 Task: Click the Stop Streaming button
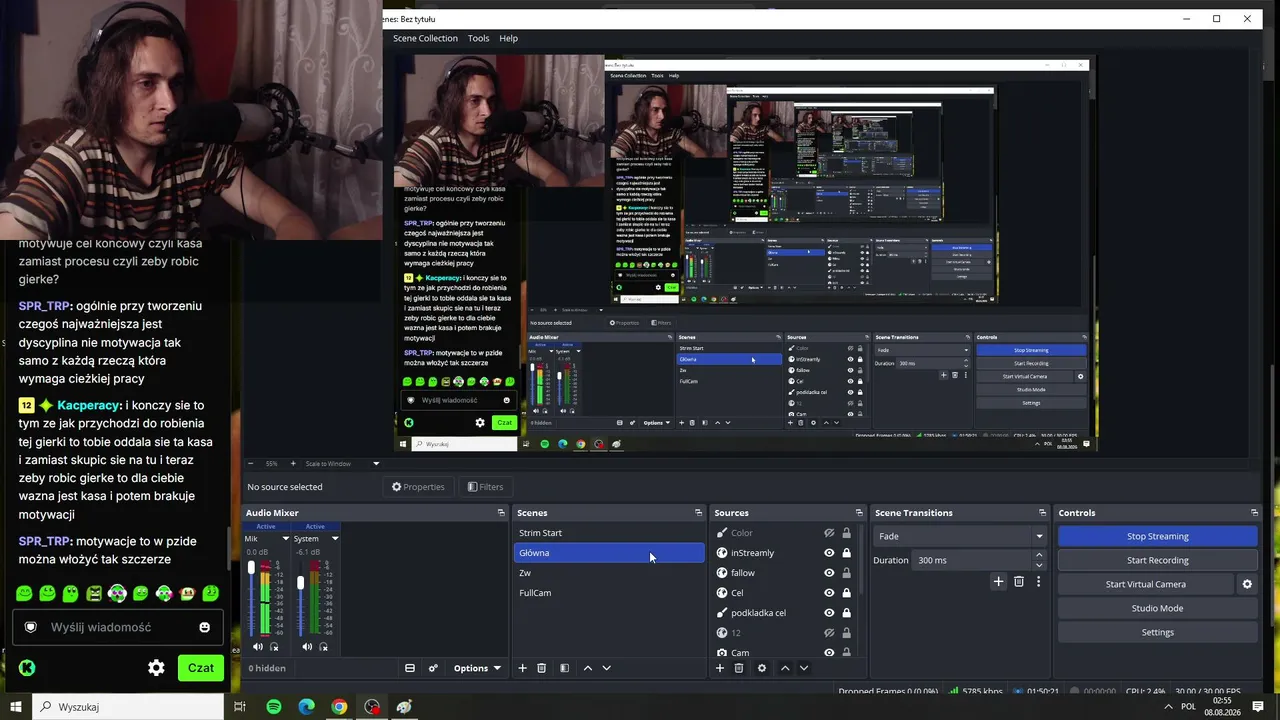pos(1157,536)
